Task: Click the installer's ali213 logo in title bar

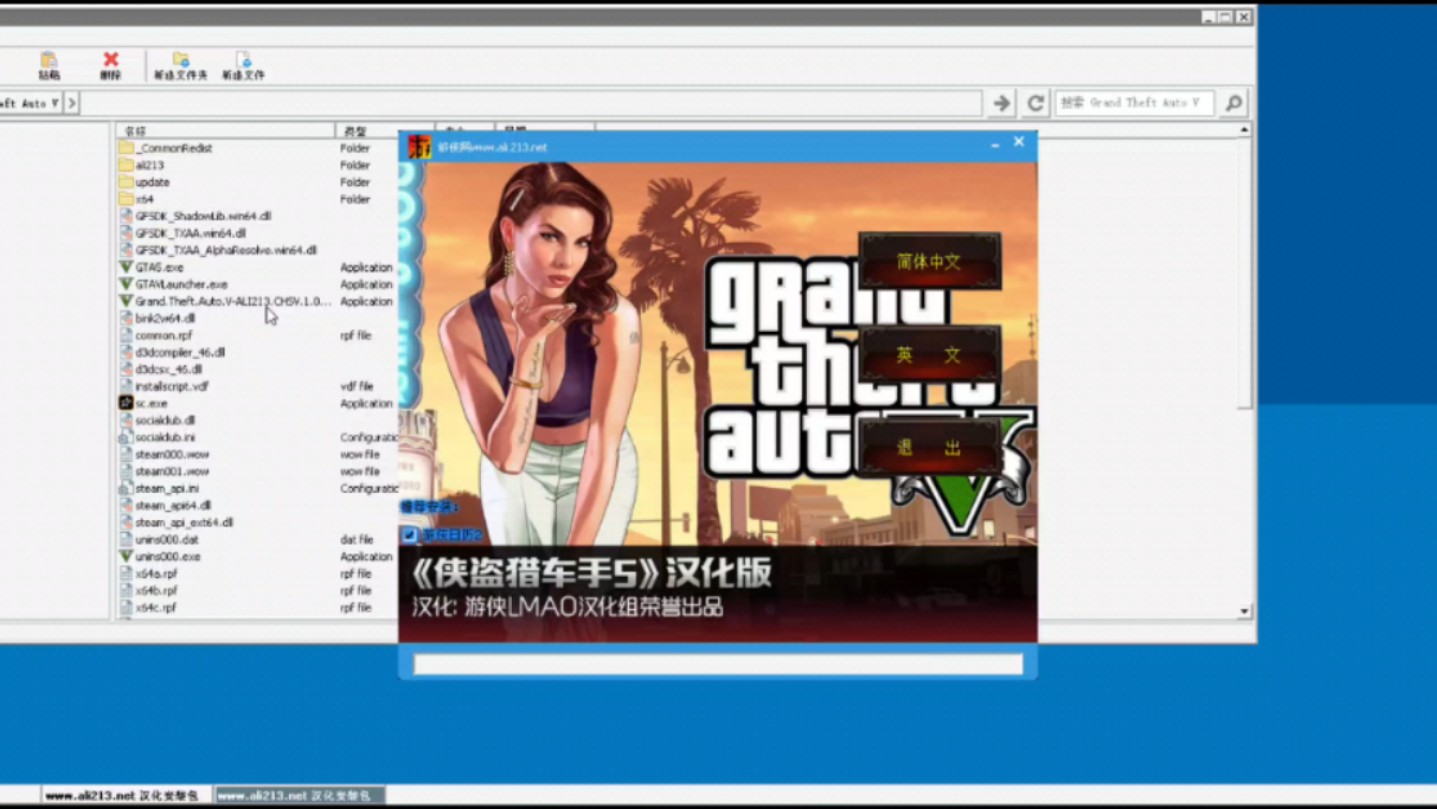Action: [419, 146]
